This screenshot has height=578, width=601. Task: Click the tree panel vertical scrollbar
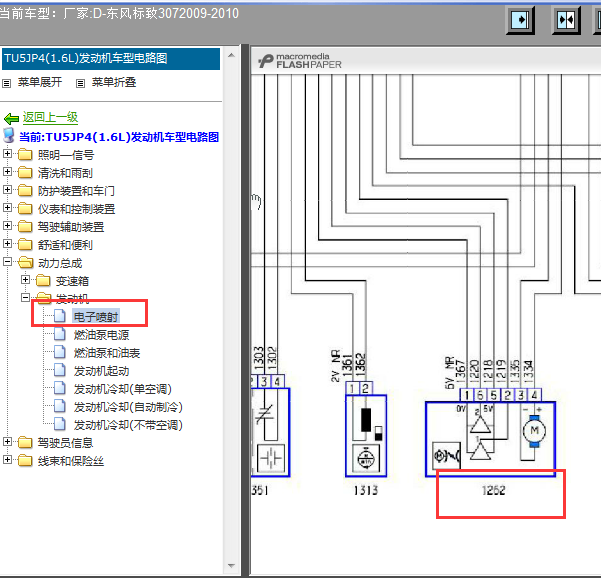(x=233, y=300)
